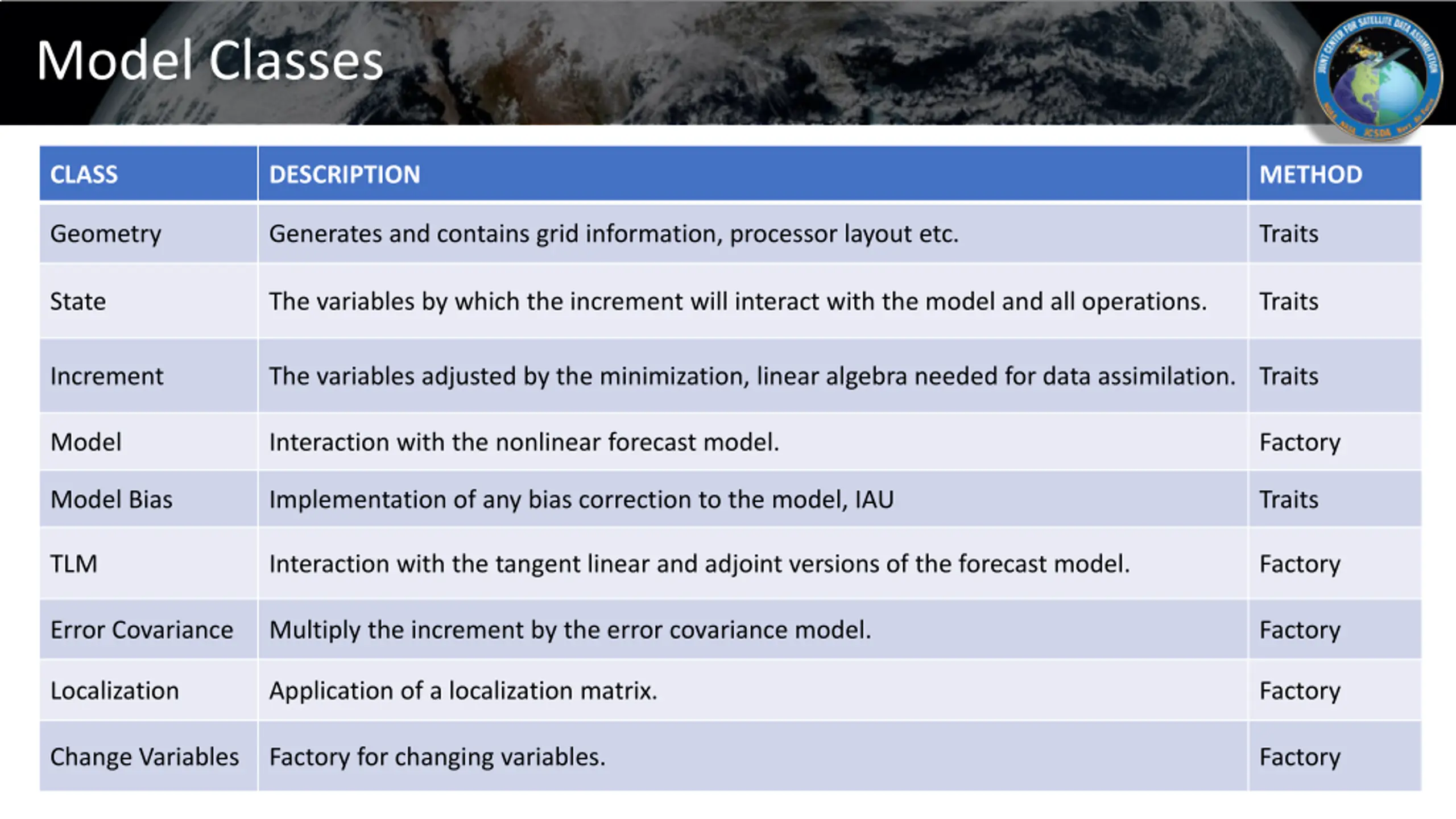This screenshot has width=1456, height=819.
Task: Select Traits method in Geometry row
Action: point(1288,234)
